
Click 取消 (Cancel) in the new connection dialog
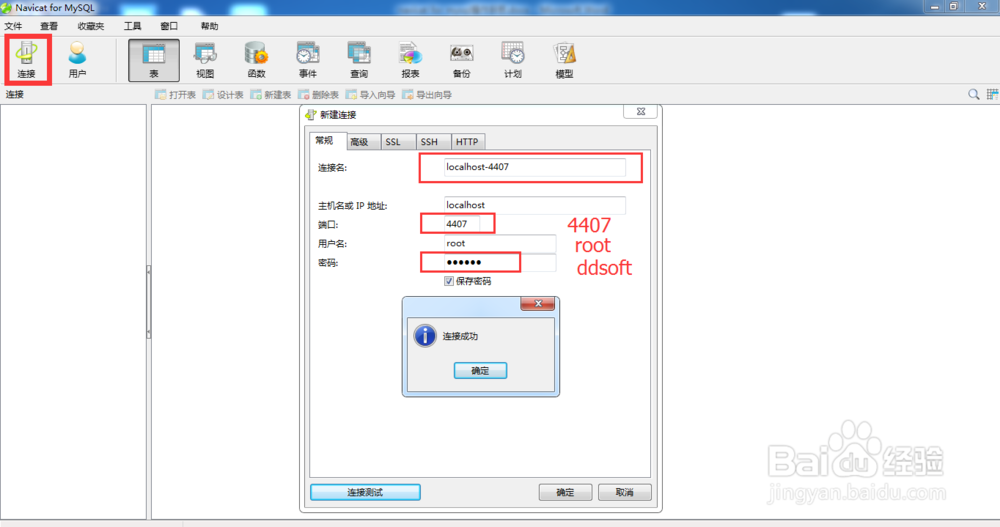point(624,492)
